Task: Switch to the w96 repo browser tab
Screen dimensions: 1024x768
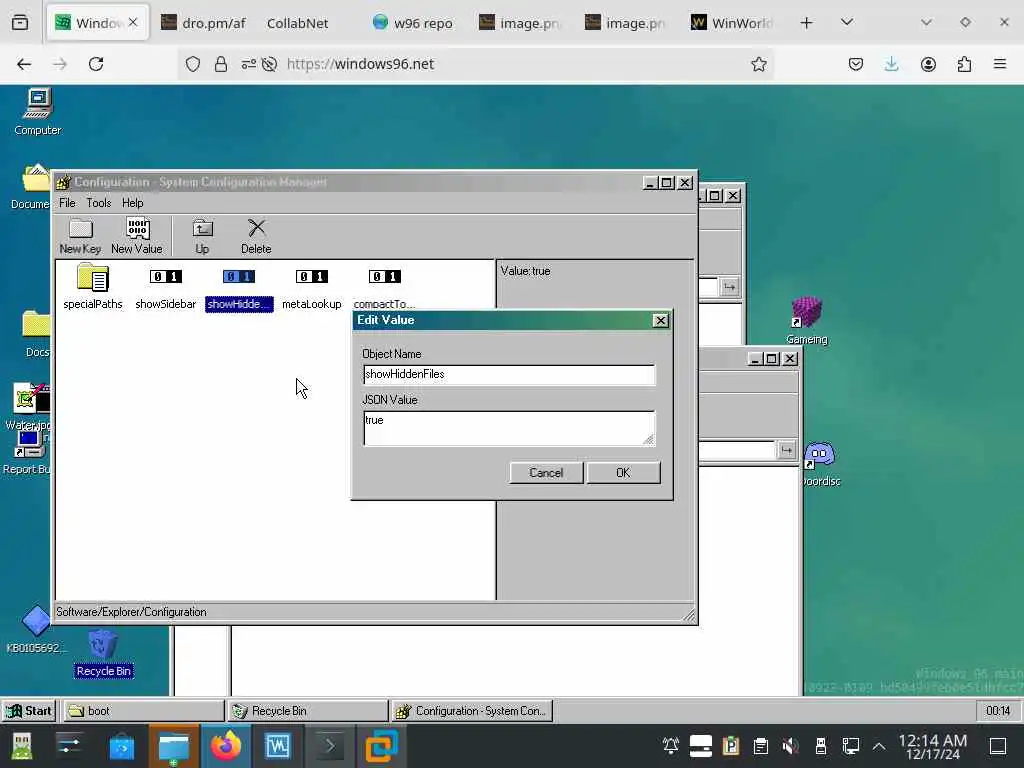Action: click(x=414, y=23)
